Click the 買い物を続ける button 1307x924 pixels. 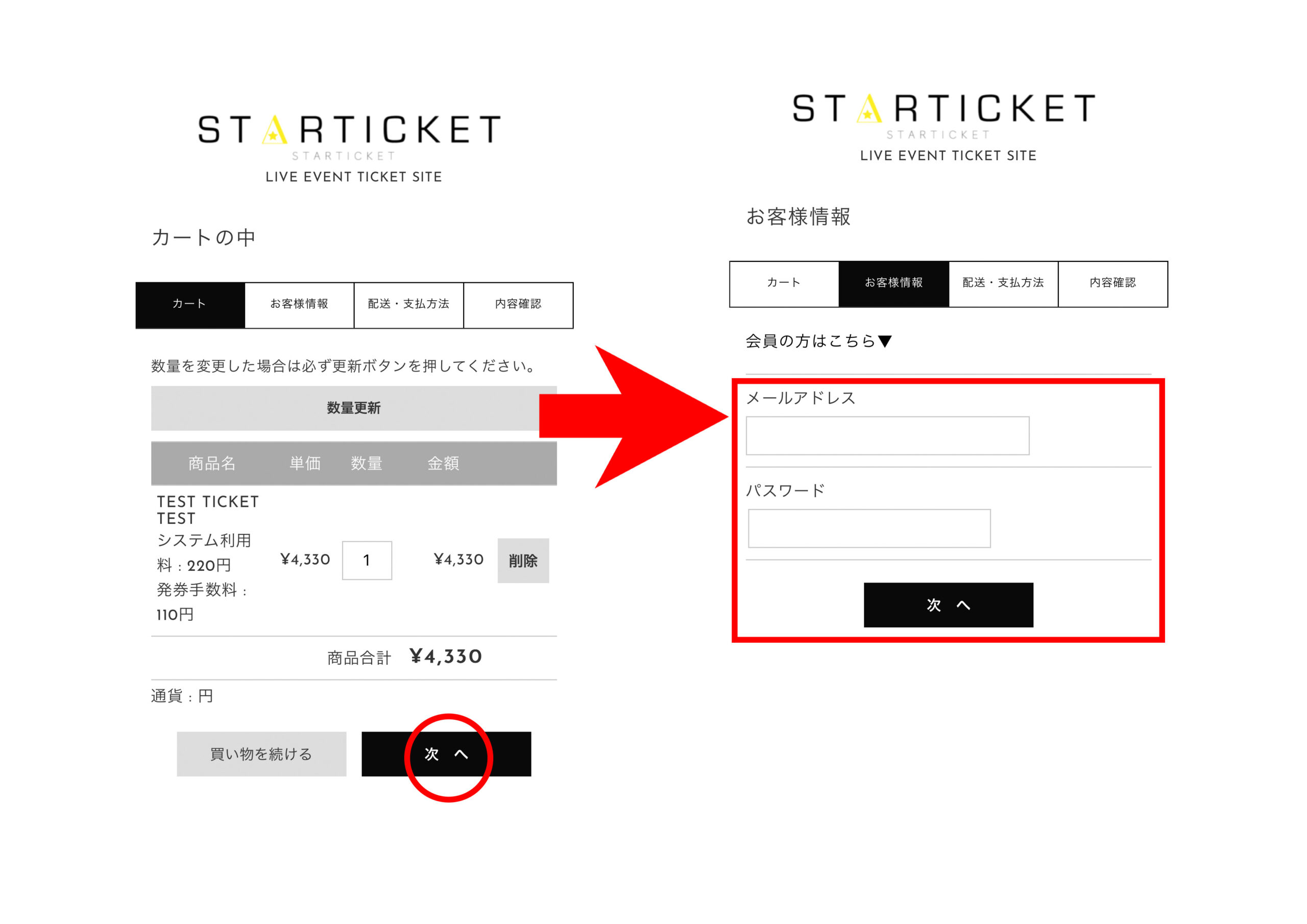(261, 754)
